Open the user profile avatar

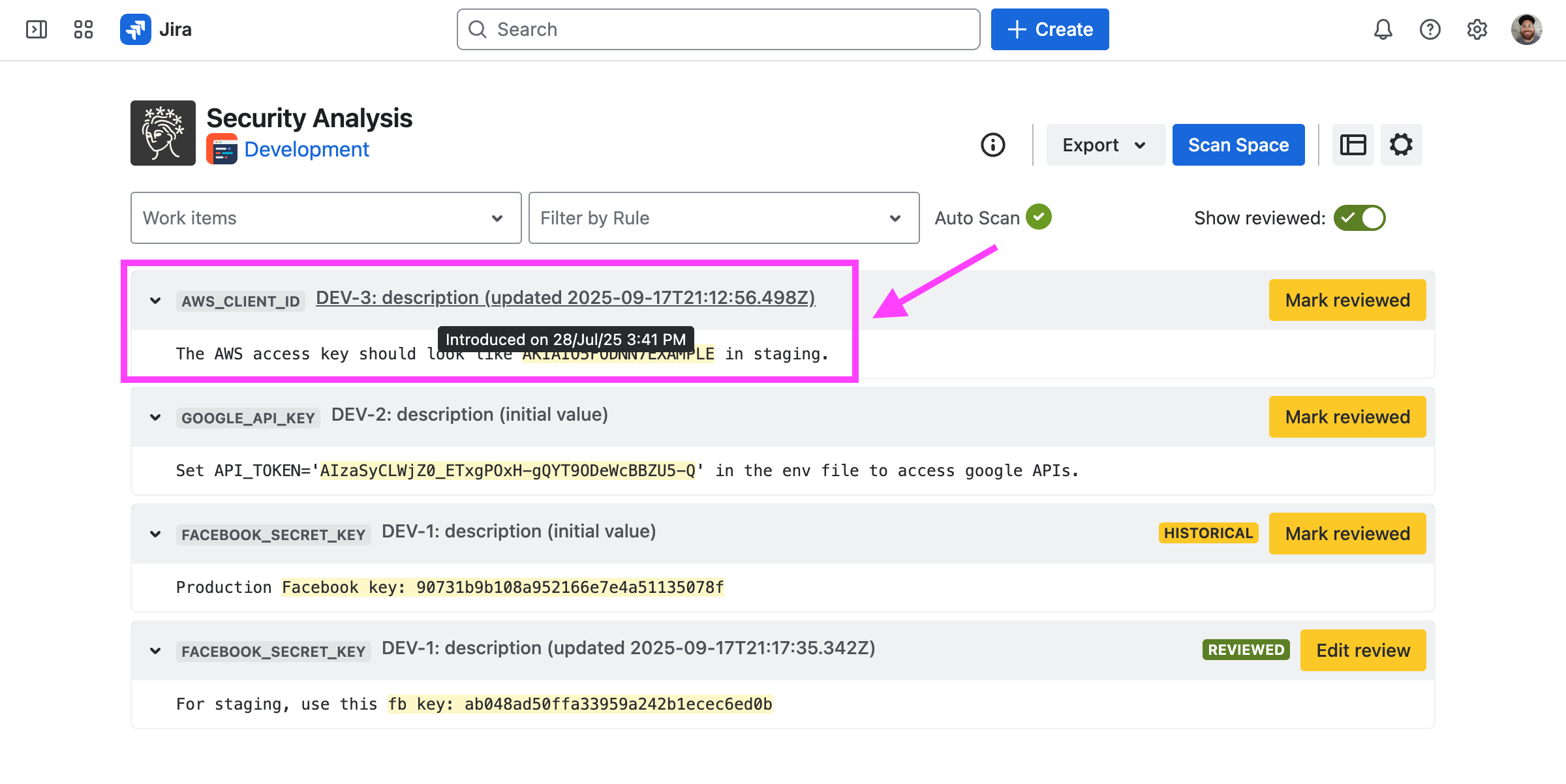click(1526, 29)
